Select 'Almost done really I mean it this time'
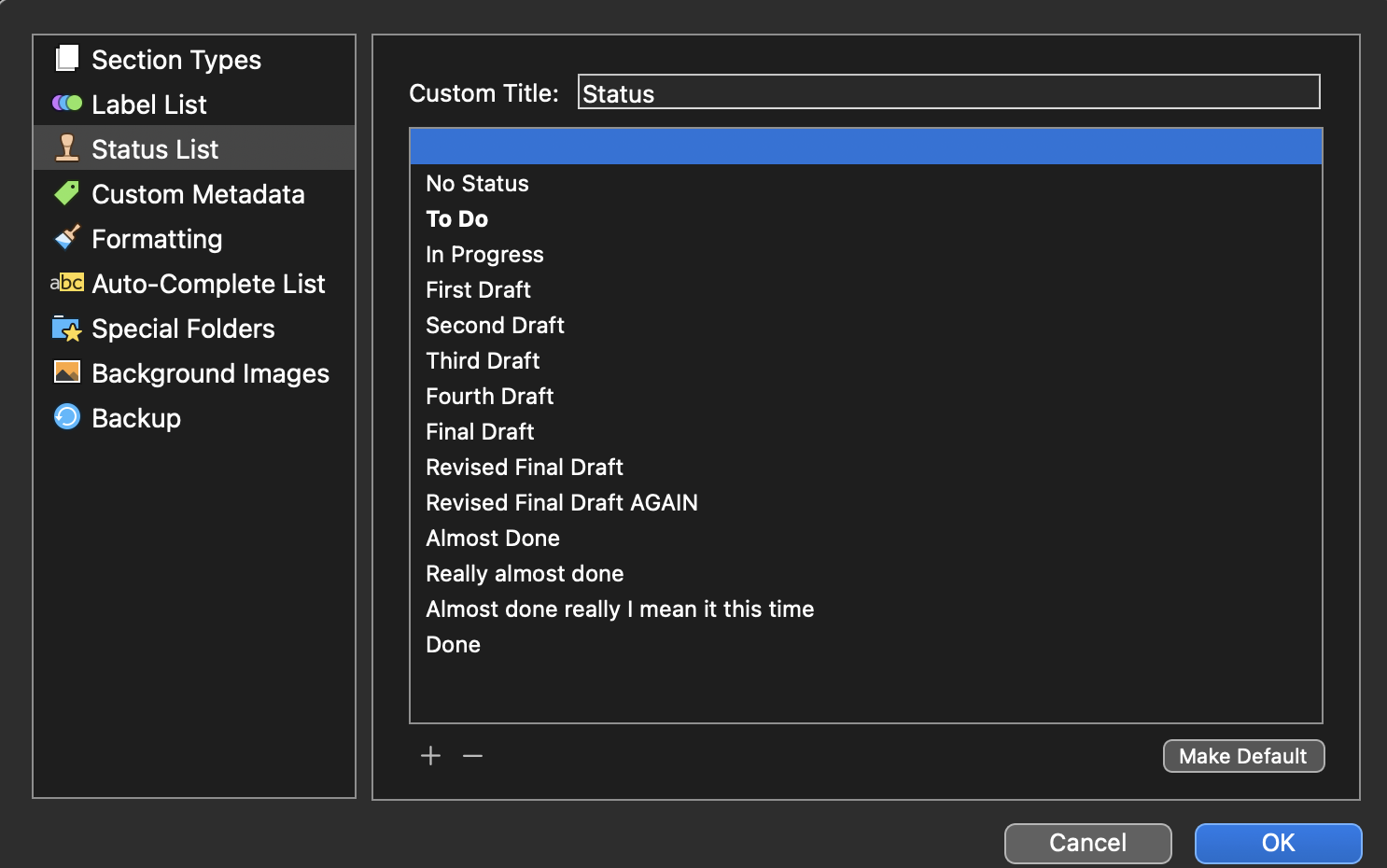1387x868 pixels. pyautogui.click(x=866, y=609)
